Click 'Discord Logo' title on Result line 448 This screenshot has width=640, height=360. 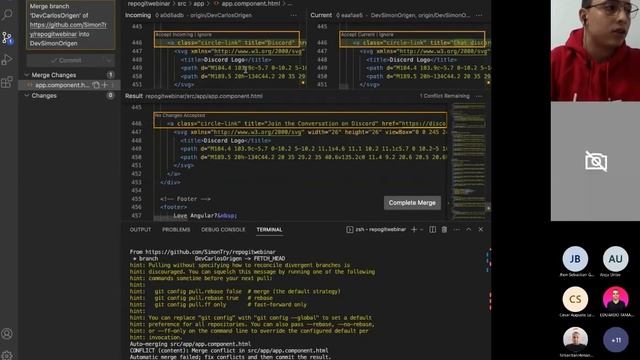[224, 140]
